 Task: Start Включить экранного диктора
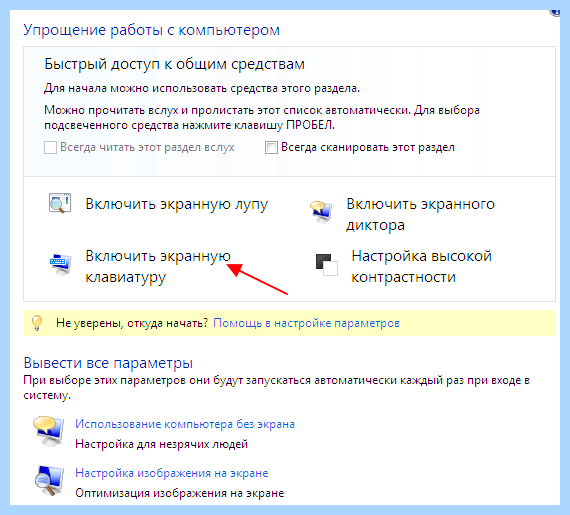click(x=420, y=214)
